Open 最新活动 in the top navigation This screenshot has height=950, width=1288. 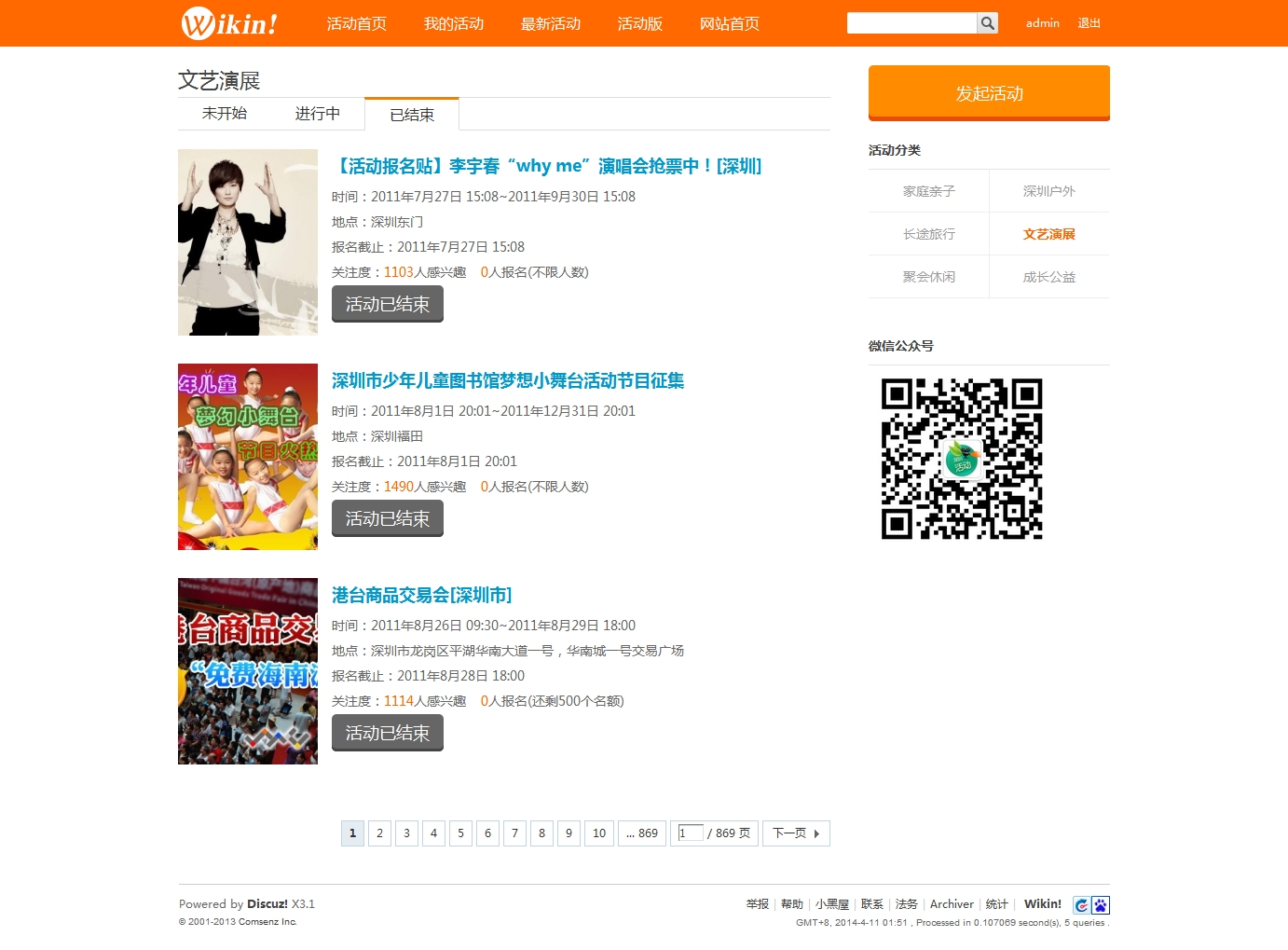[x=551, y=23]
